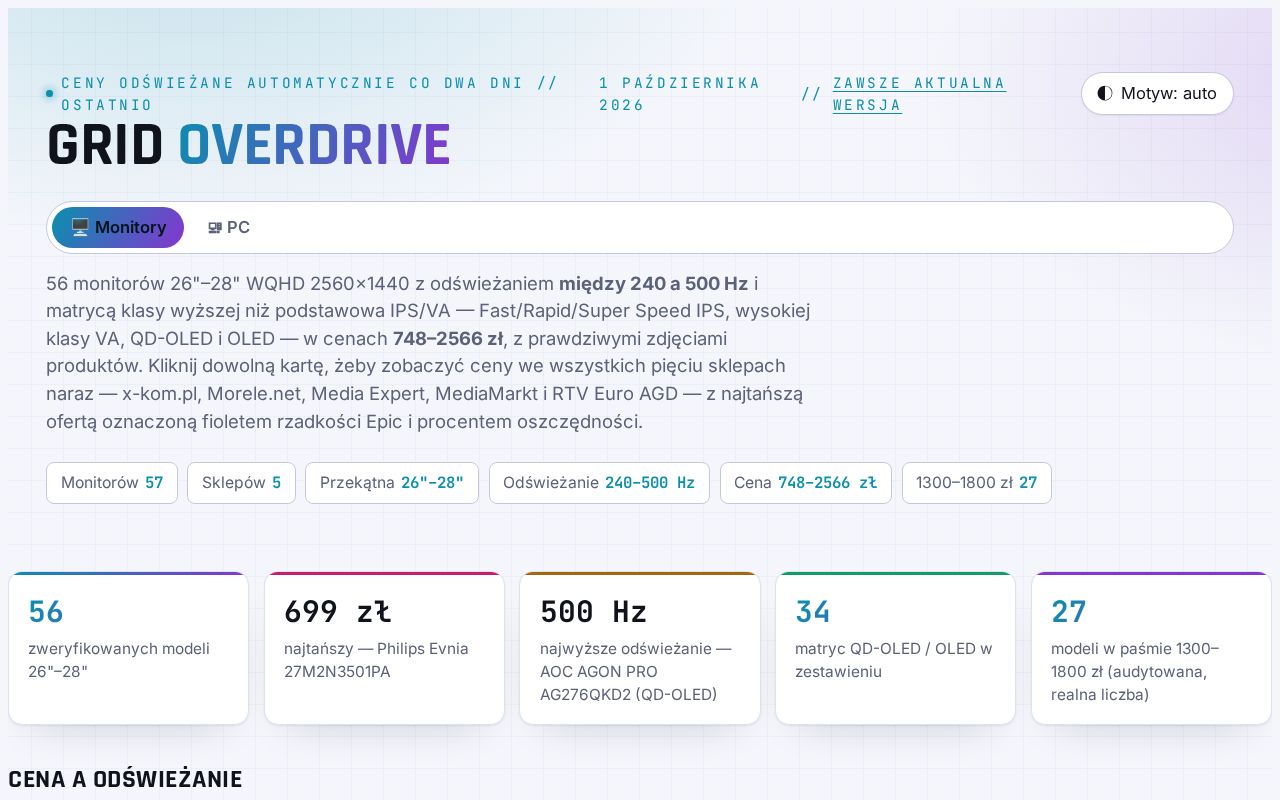Click the 'Cena a odświeżanie' section heading
The height and width of the screenshot is (800, 1280).
click(125, 779)
